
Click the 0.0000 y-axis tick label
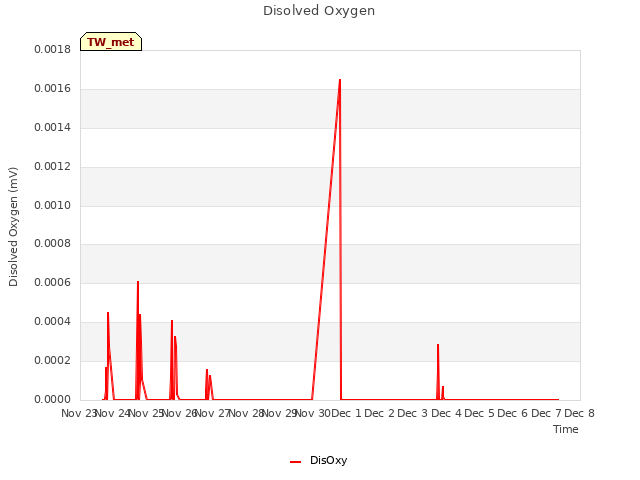click(52, 399)
